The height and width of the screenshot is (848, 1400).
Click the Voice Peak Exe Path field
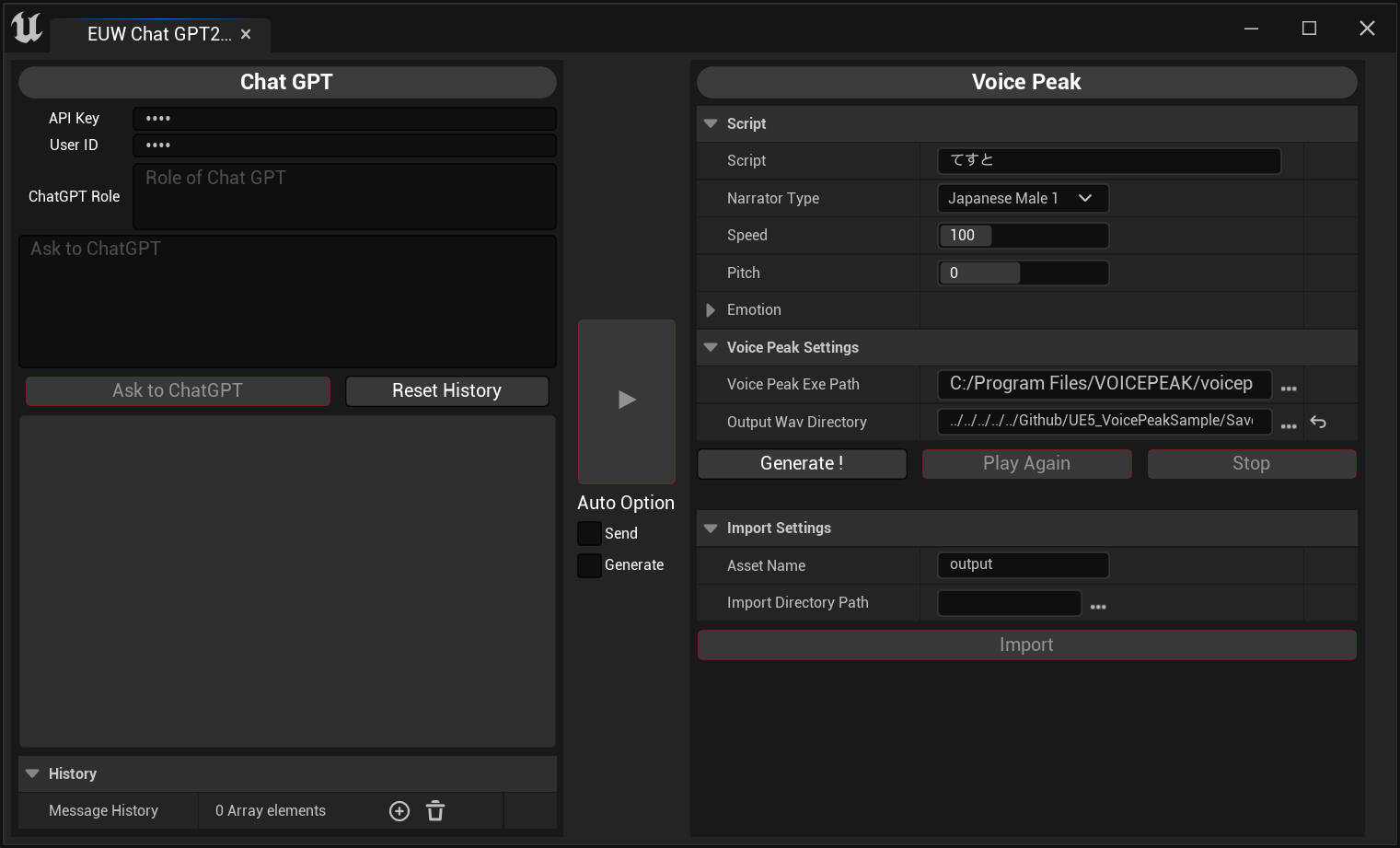(1105, 384)
